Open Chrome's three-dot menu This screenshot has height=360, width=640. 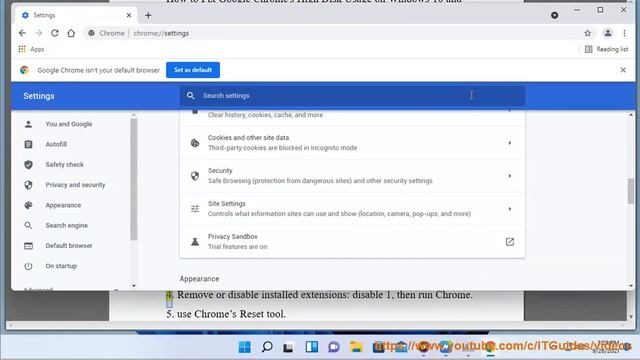point(624,33)
